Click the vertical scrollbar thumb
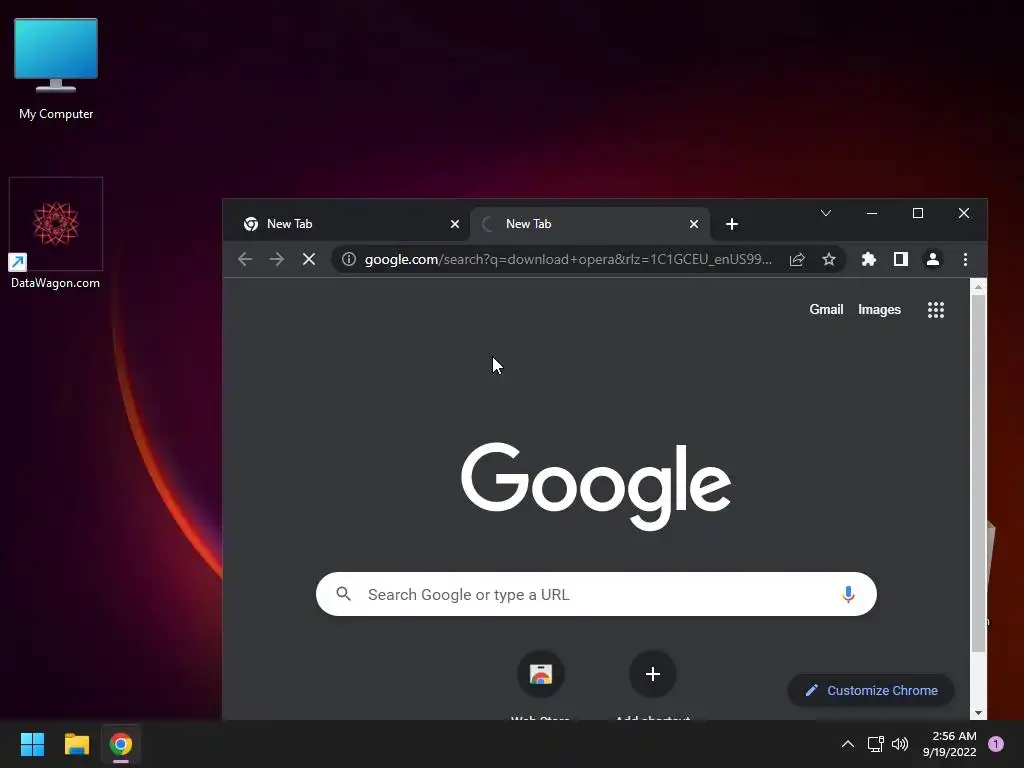 pos(978,473)
